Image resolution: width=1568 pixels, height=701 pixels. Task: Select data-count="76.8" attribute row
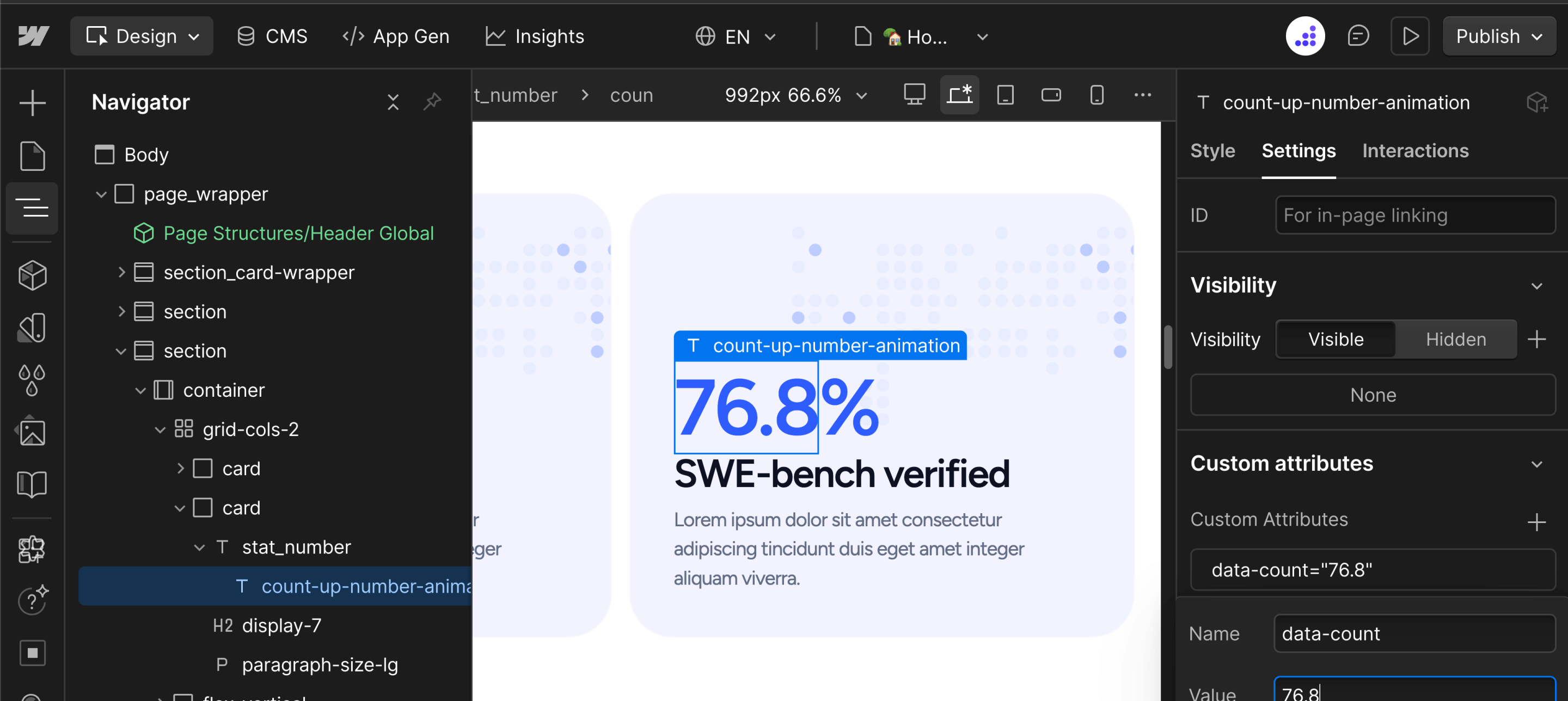coord(1373,569)
